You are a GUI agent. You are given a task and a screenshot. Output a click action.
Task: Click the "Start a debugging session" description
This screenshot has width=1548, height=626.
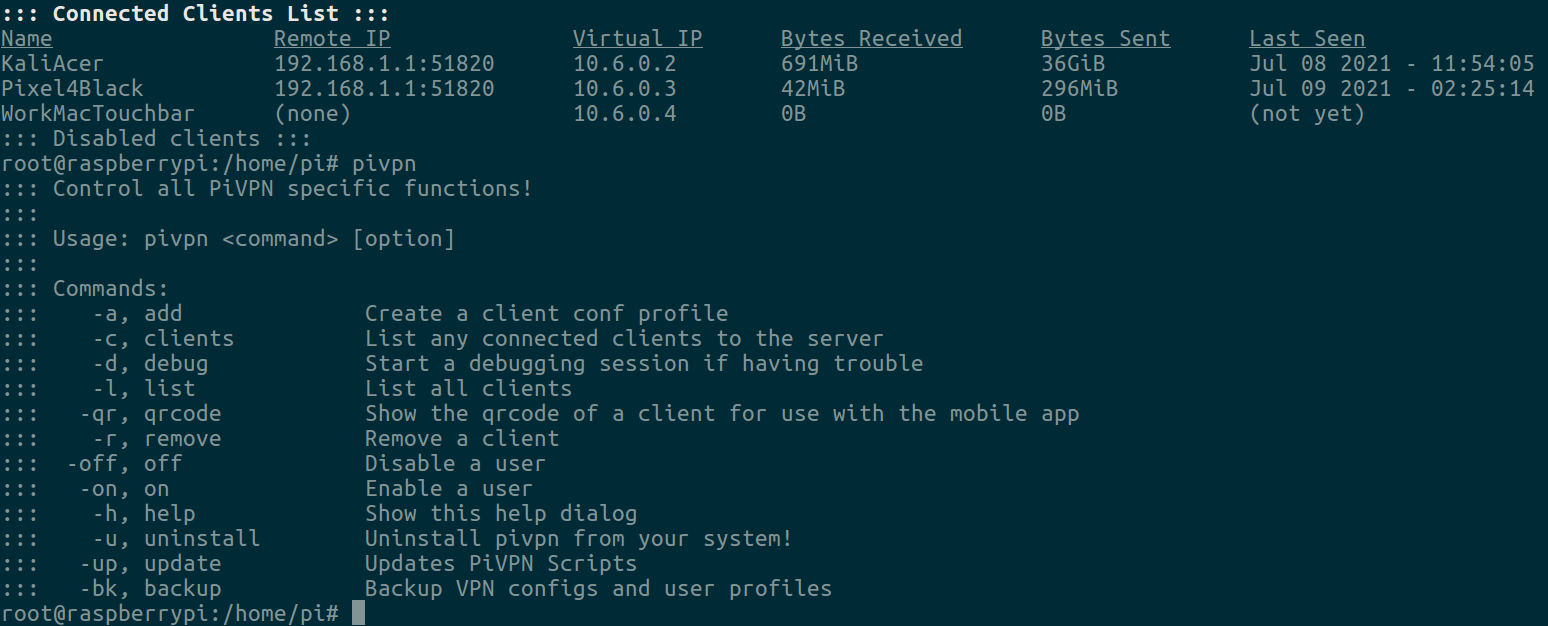[x=643, y=364]
